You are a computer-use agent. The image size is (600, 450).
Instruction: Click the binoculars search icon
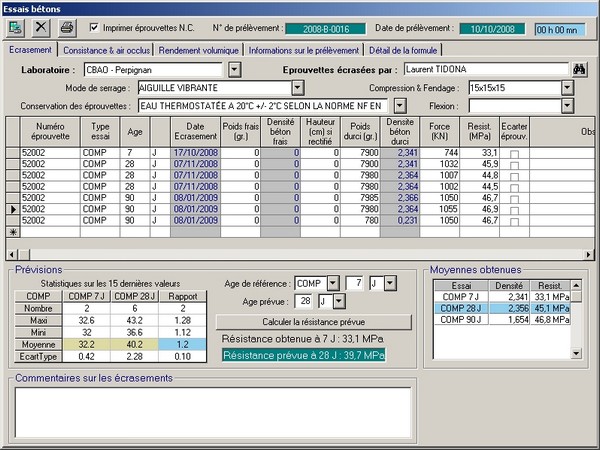[579, 70]
